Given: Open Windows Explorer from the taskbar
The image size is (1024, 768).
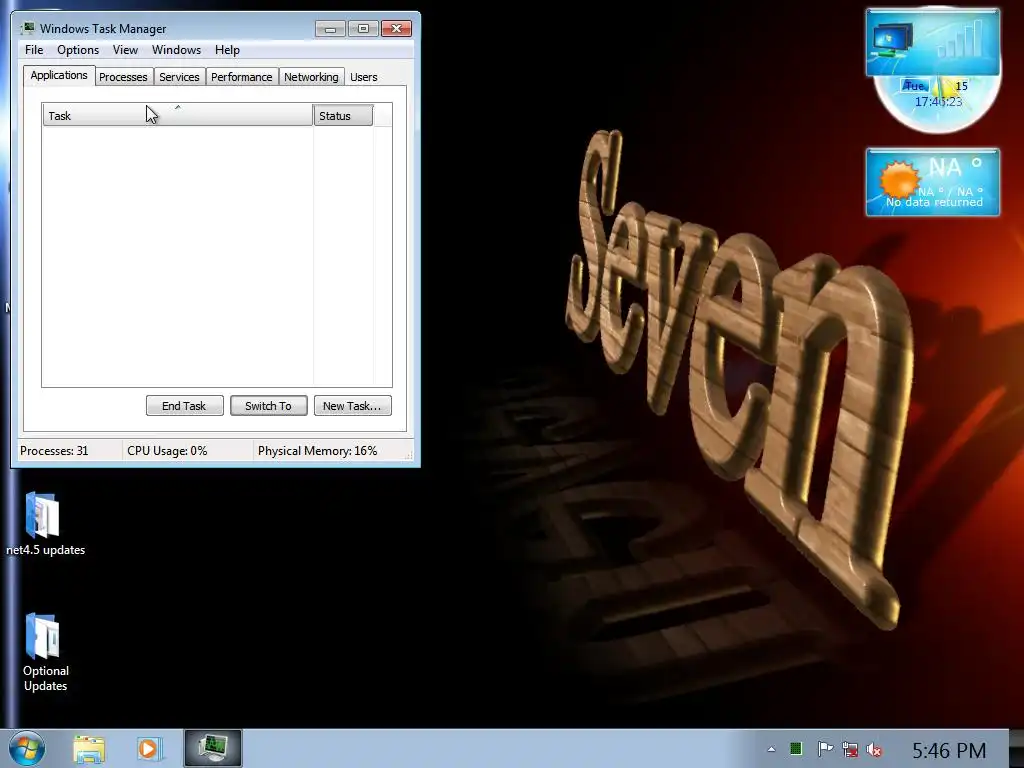Looking at the screenshot, I should pyautogui.click(x=89, y=748).
